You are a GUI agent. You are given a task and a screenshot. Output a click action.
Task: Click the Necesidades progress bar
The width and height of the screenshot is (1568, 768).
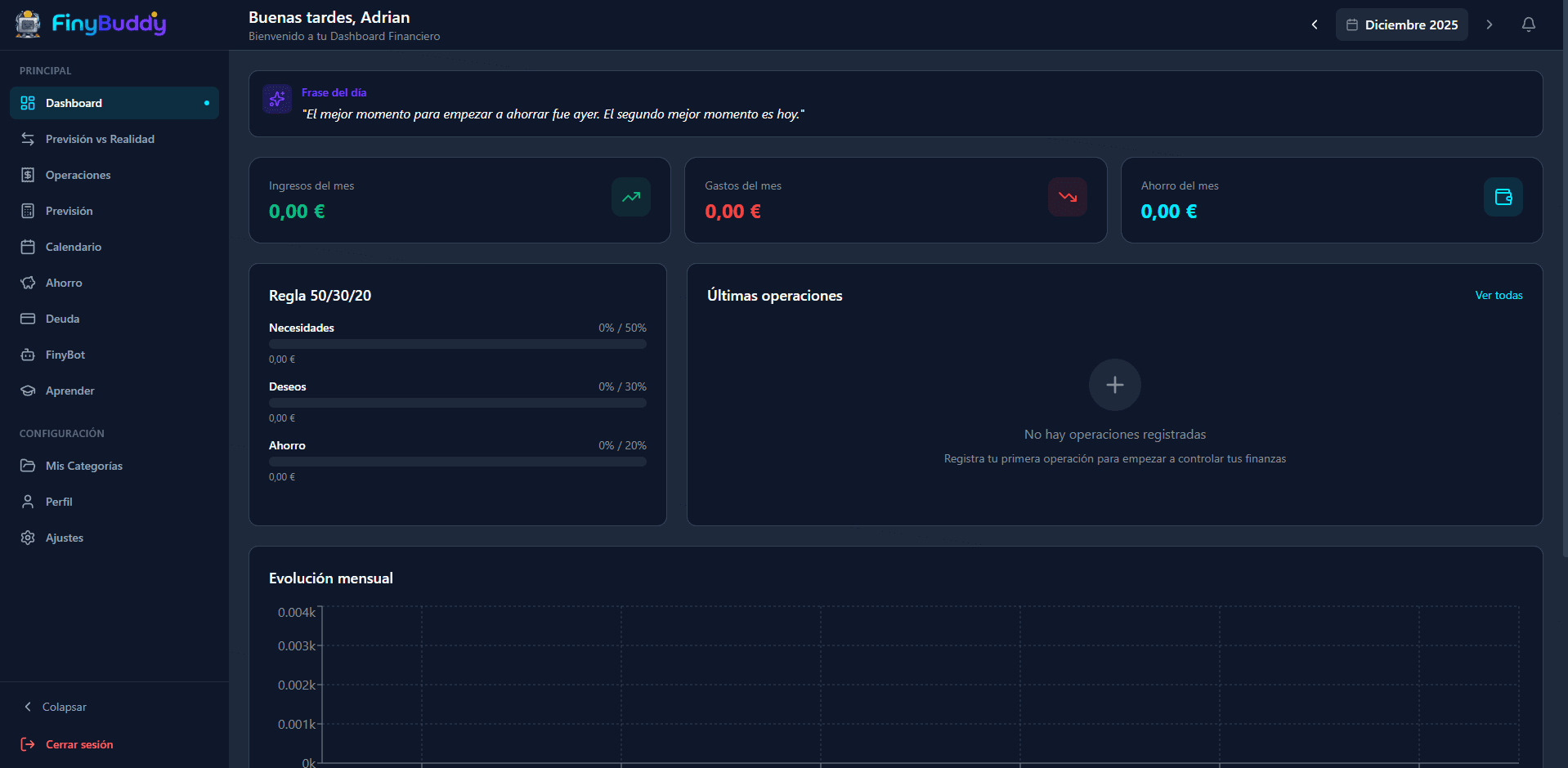pyautogui.click(x=457, y=344)
